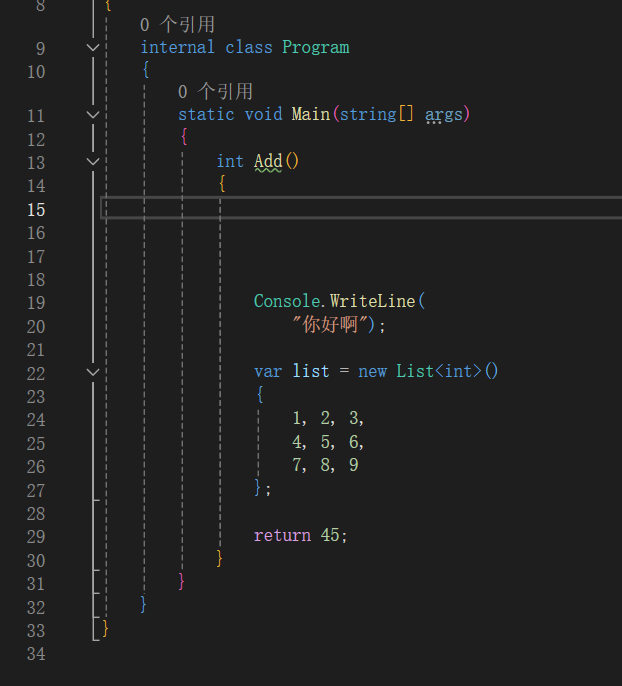
Task: Click the Console class name
Action: (285, 301)
